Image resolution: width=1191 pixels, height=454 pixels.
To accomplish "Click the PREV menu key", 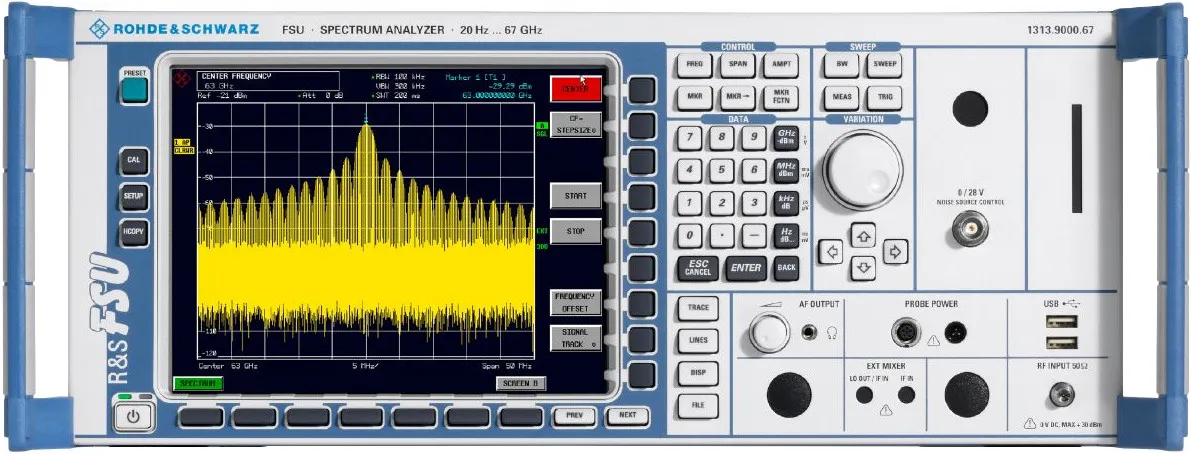I will pyautogui.click(x=574, y=416).
